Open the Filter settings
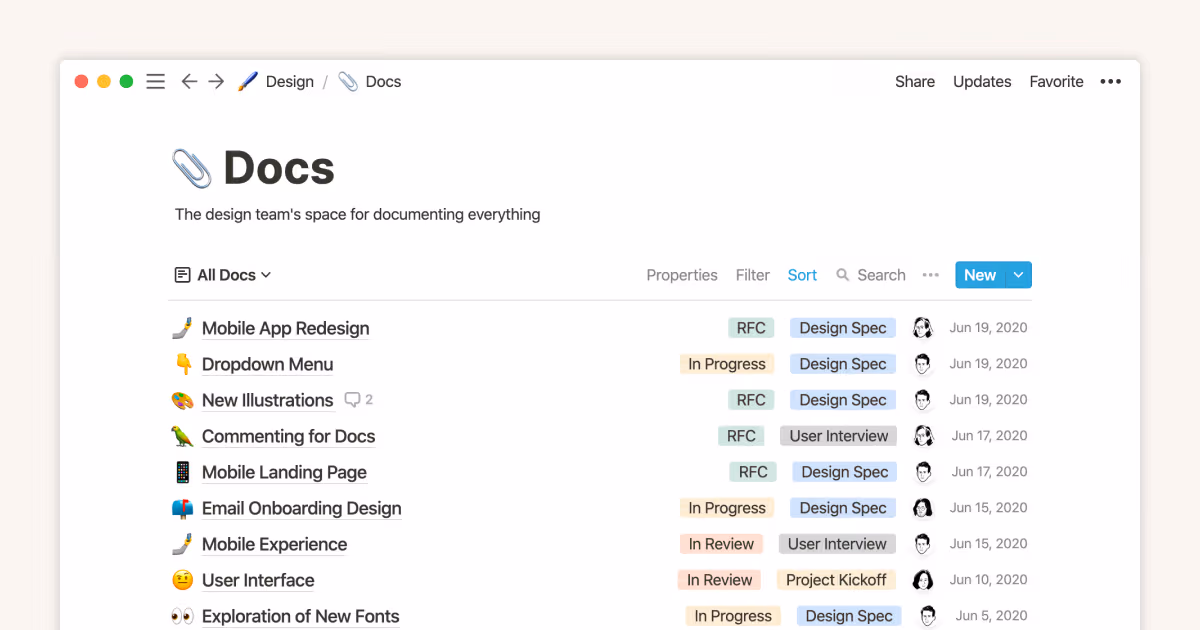The height and width of the screenshot is (630, 1200). 752,275
